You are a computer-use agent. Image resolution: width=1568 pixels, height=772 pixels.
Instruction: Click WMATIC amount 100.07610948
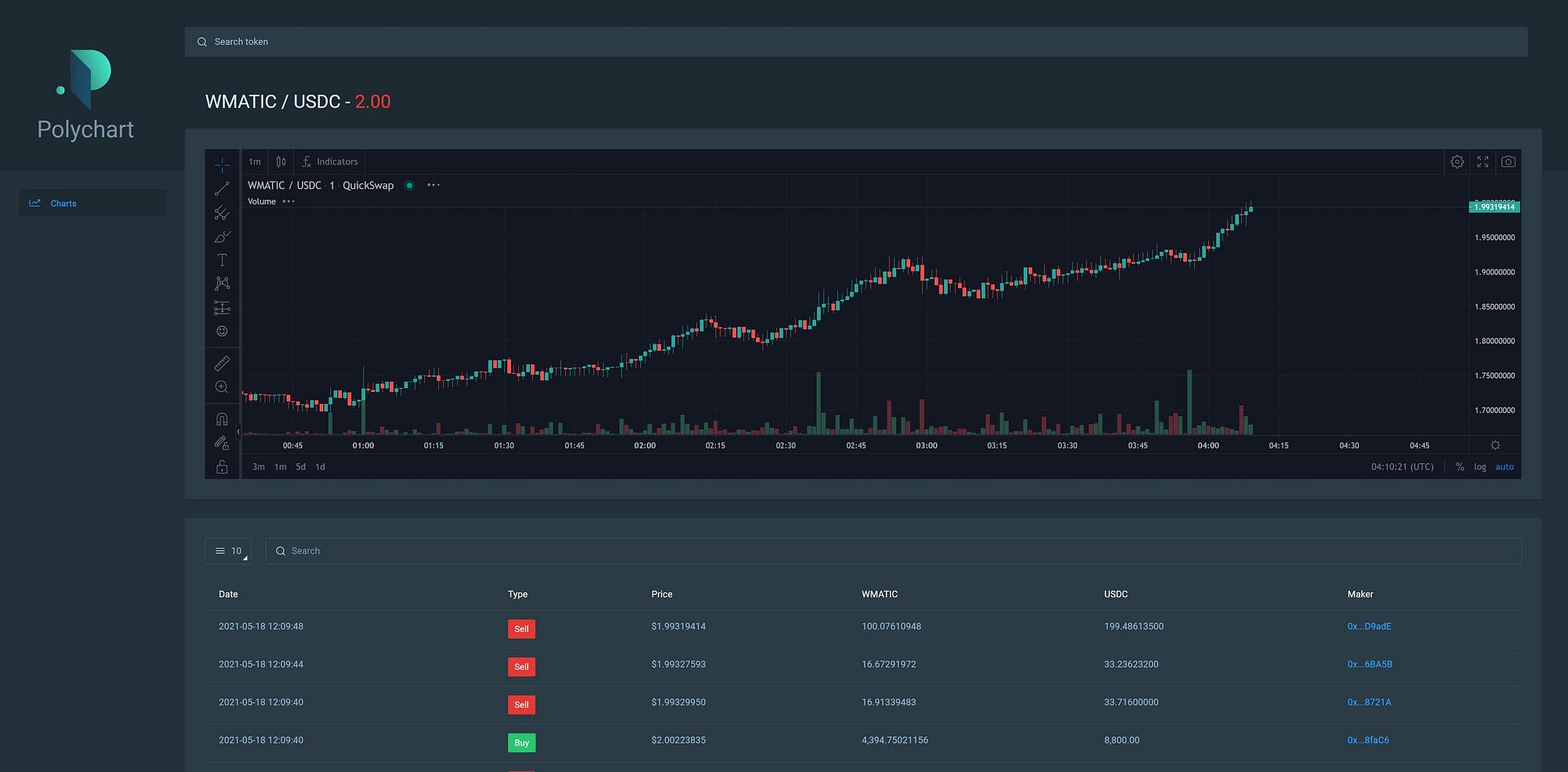891,626
